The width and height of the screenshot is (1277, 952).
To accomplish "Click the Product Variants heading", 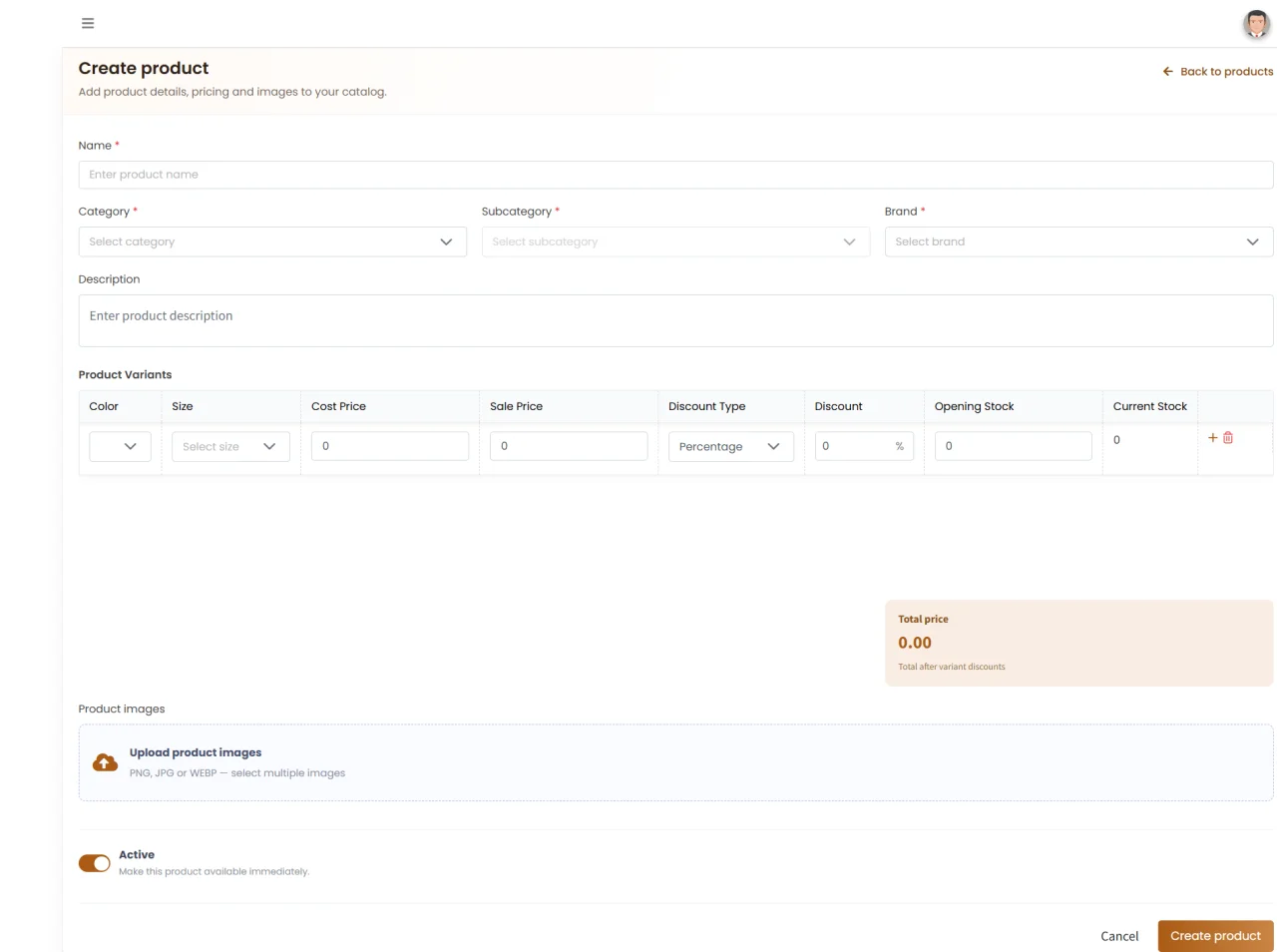I will [125, 374].
